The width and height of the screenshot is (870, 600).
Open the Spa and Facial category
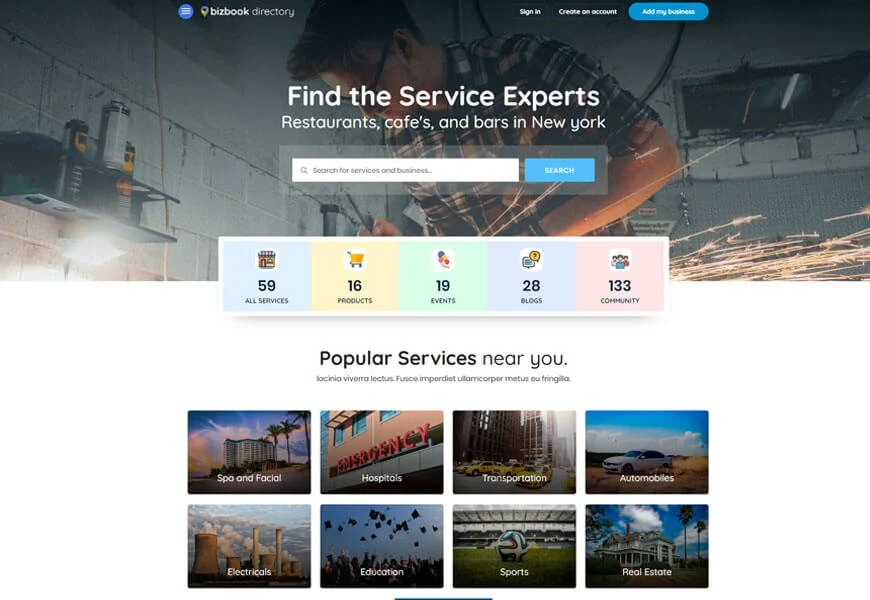click(249, 452)
